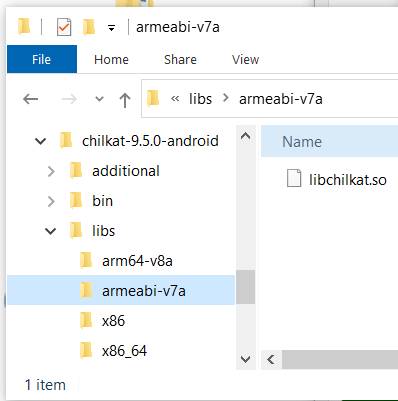398x401 pixels.
Task: Click navigation pane scroll down arrow
Action: coord(246,359)
